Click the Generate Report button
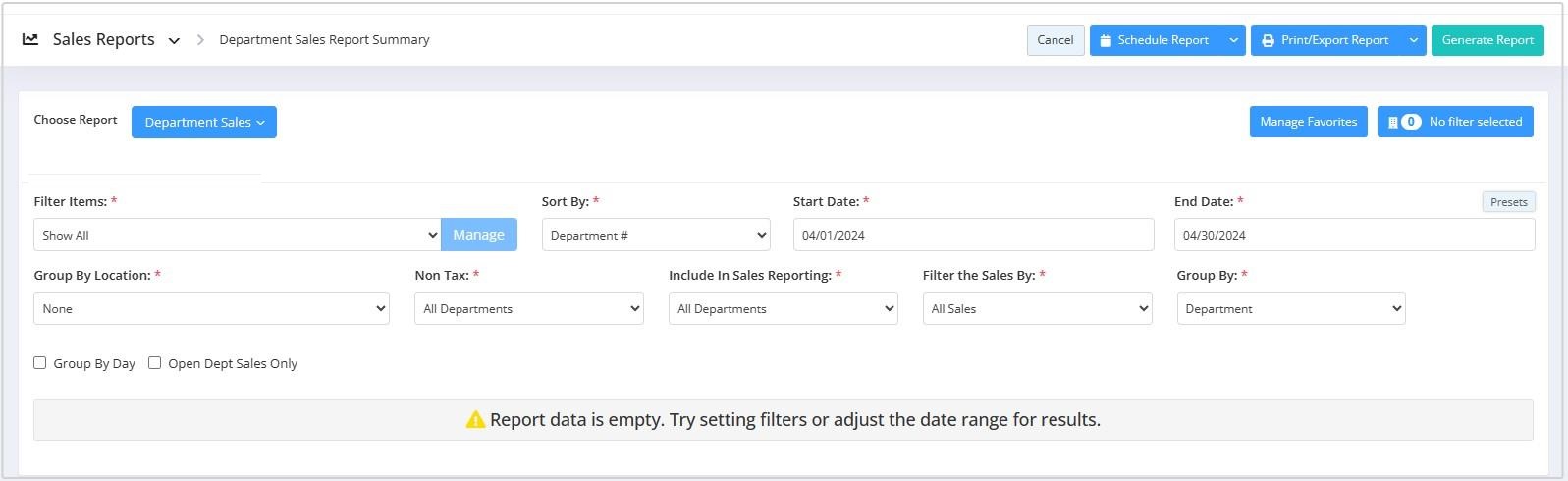The width and height of the screenshot is (1568, 481). click(x=1487, y=40)
